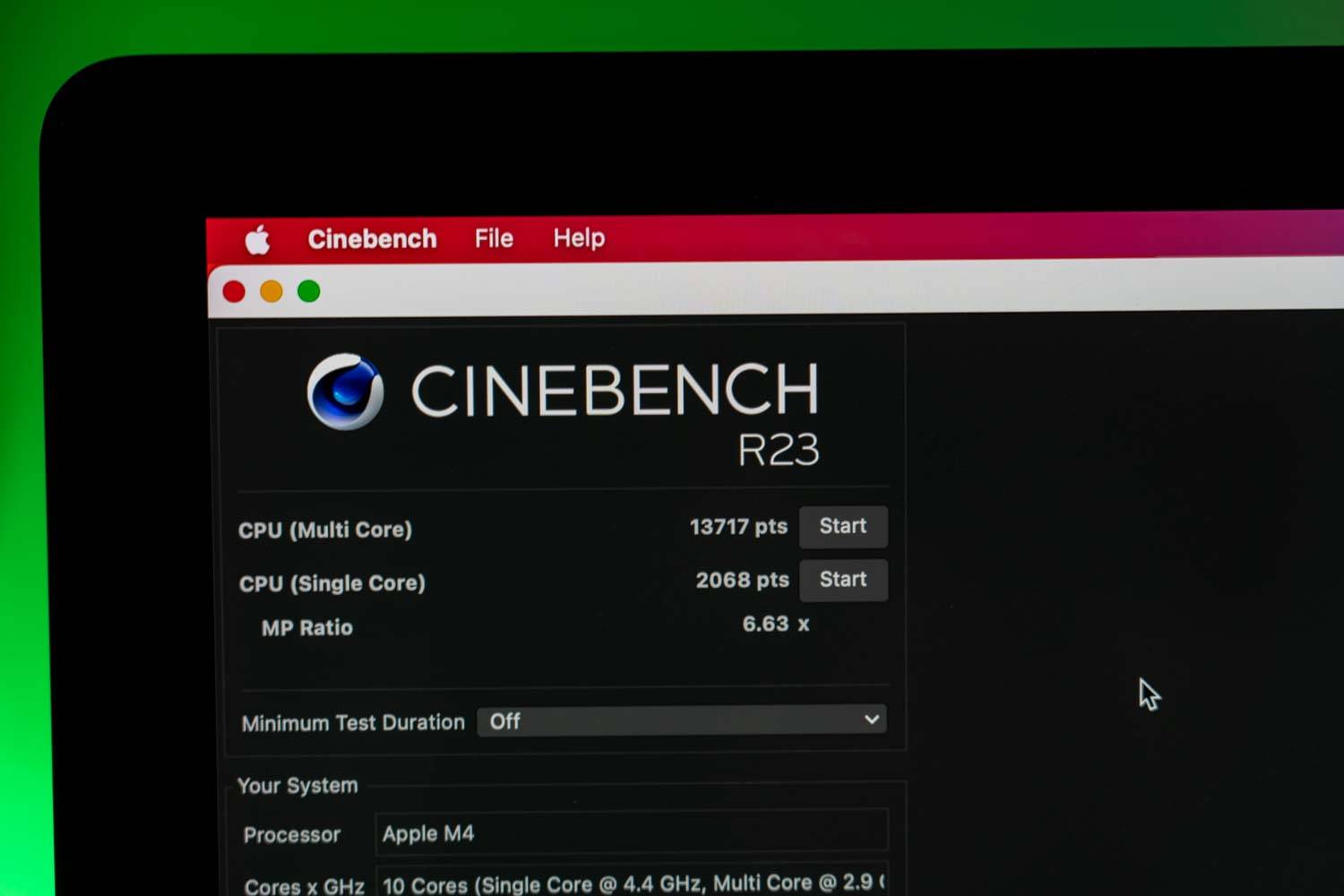The width and height of the screenshot is (1344, 896).
Task: Click the Minimum Test Duration label
Action: (x=353, y=722)
